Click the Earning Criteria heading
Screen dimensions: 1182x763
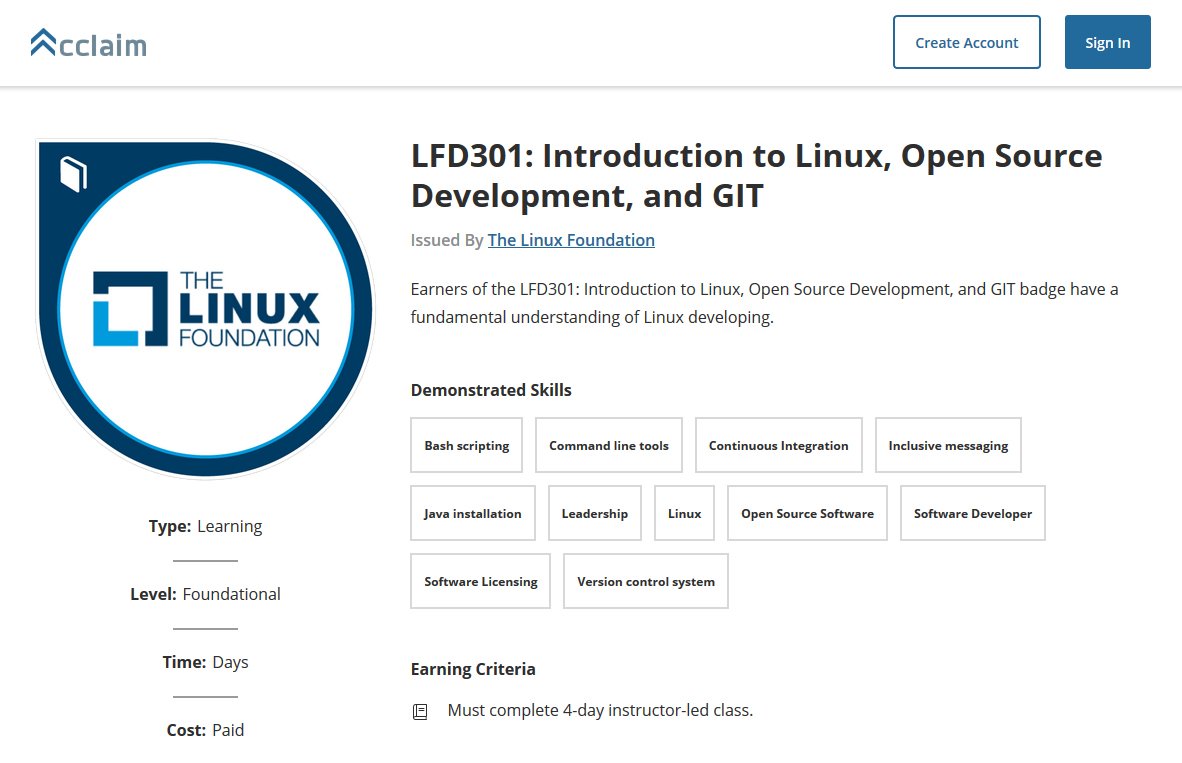(x=473, y=669)
